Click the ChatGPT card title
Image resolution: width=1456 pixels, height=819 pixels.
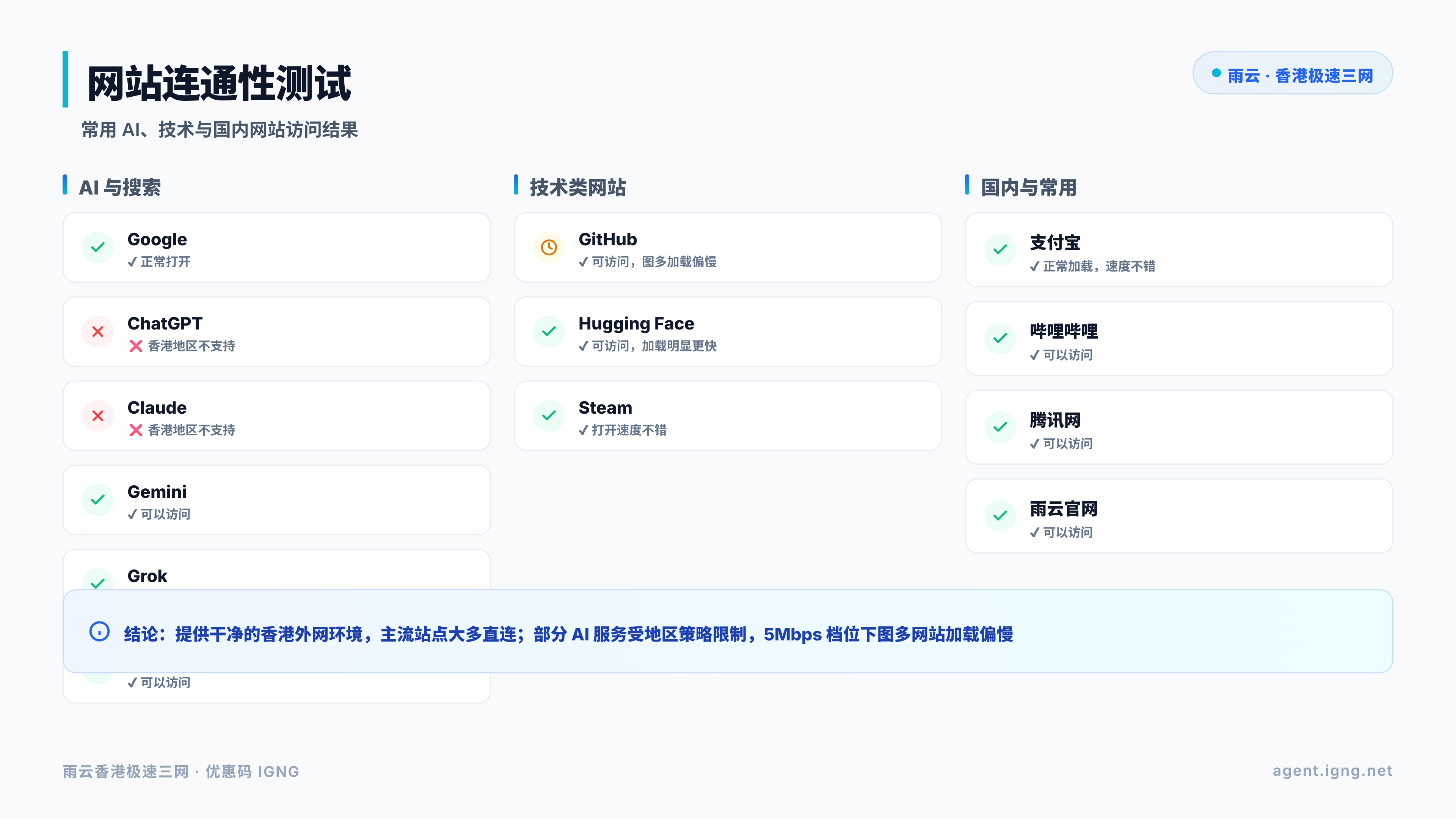click(x=165, y=323)
